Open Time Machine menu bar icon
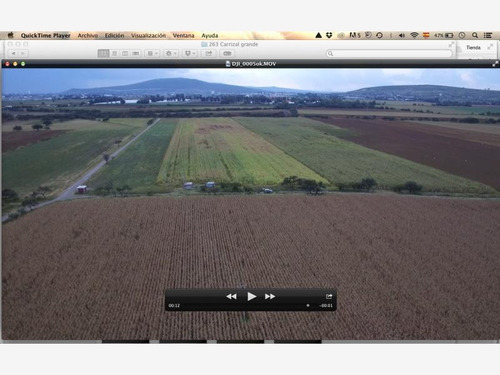 (x=379, y=35)
